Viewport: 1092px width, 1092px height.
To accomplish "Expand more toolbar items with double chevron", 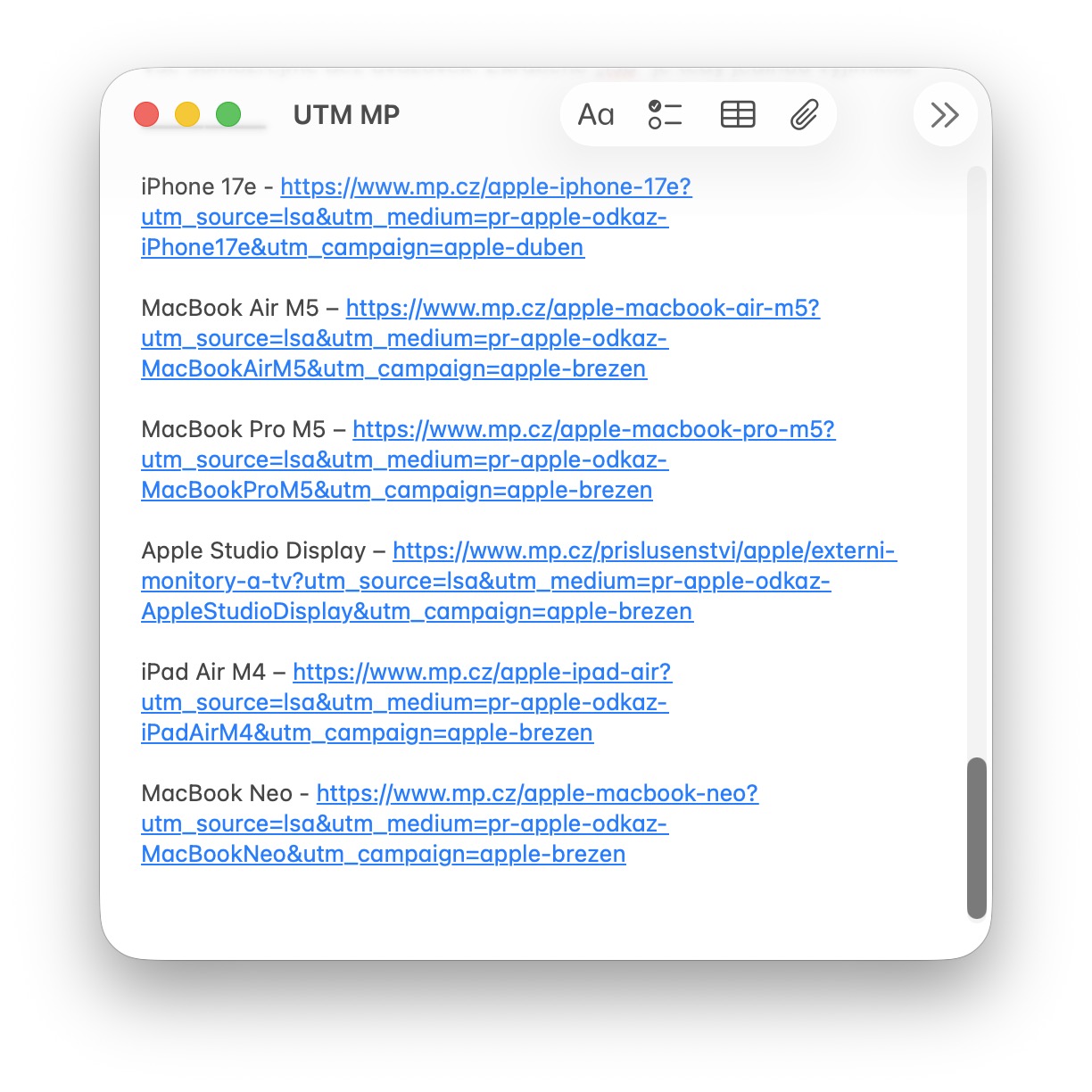I will tap(945, 115).
